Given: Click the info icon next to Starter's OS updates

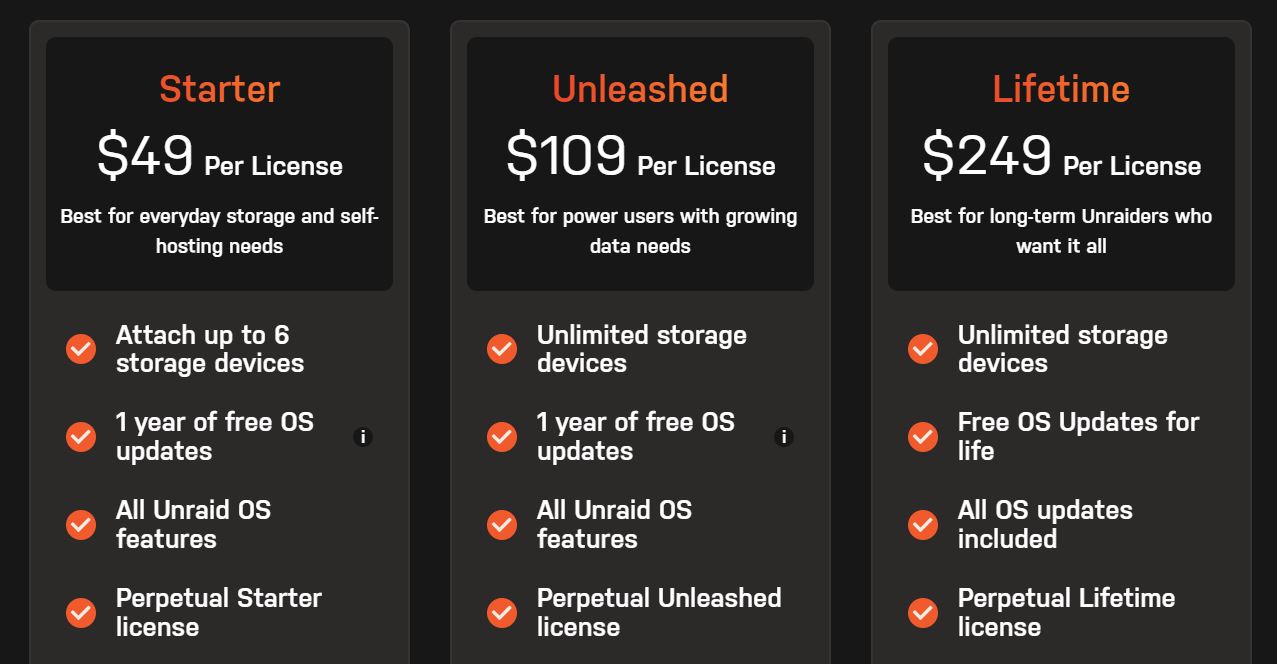Looking at the screenshot, I should click(364, 436).
